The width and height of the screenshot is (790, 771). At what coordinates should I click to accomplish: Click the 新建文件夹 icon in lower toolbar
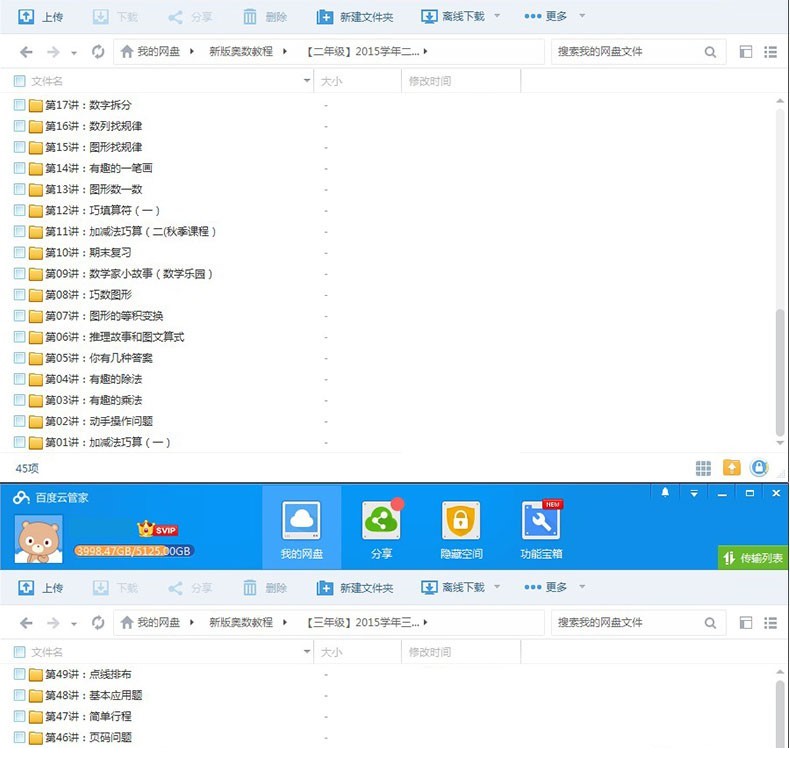tap(324, 588)
